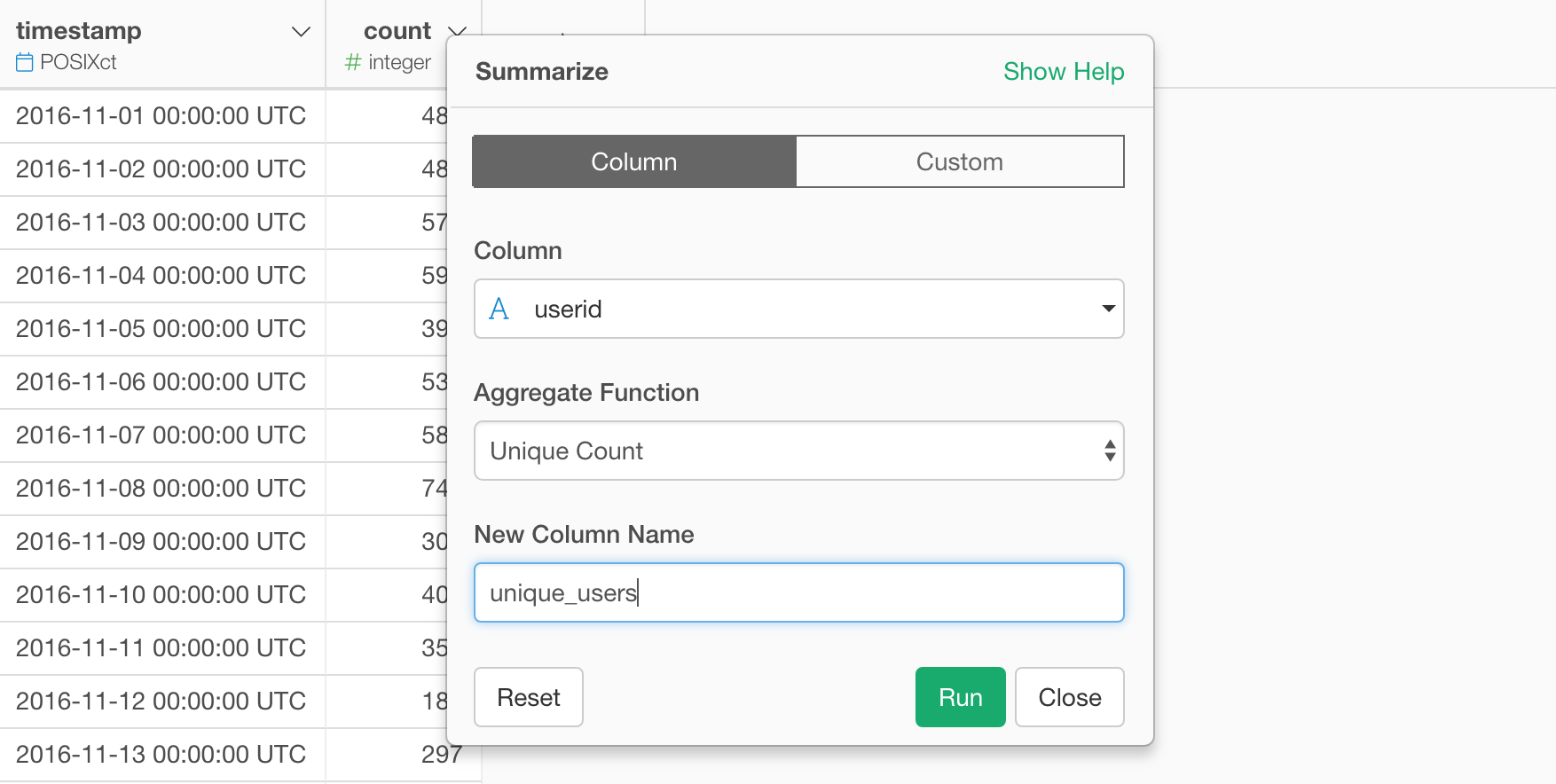Select the 2016-11-06 00:00:00 UTC cell
The image size is (1556, 784).
pos(161,382)
